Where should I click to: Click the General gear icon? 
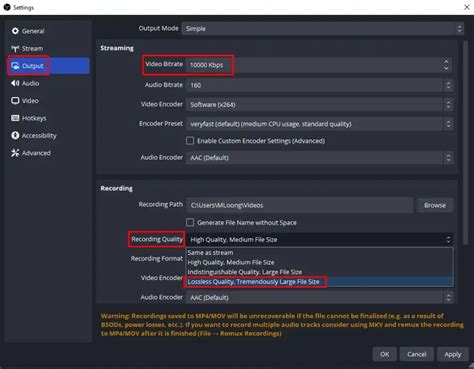click(15, 31)
